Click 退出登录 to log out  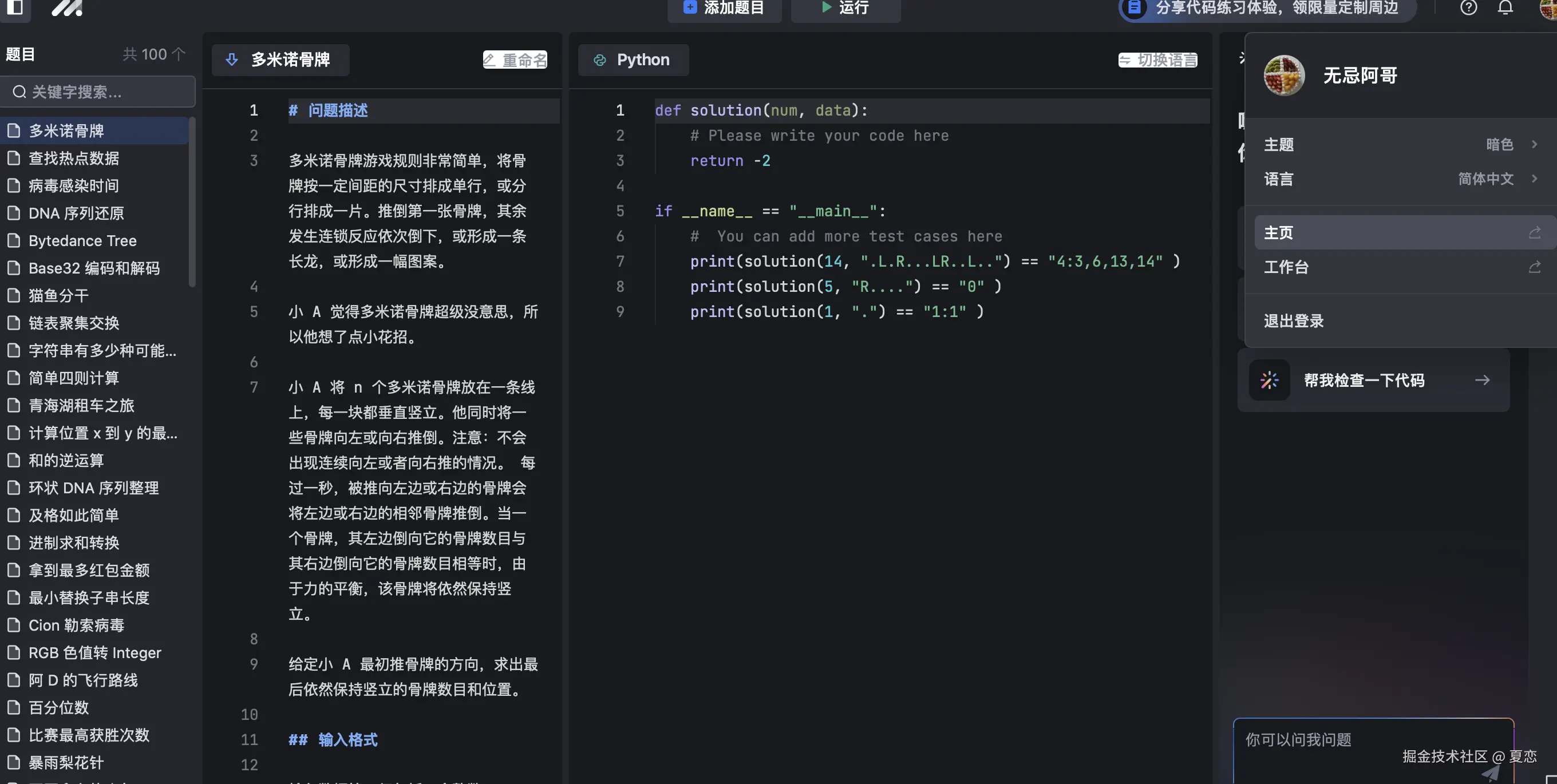(x=1293, y=321)
